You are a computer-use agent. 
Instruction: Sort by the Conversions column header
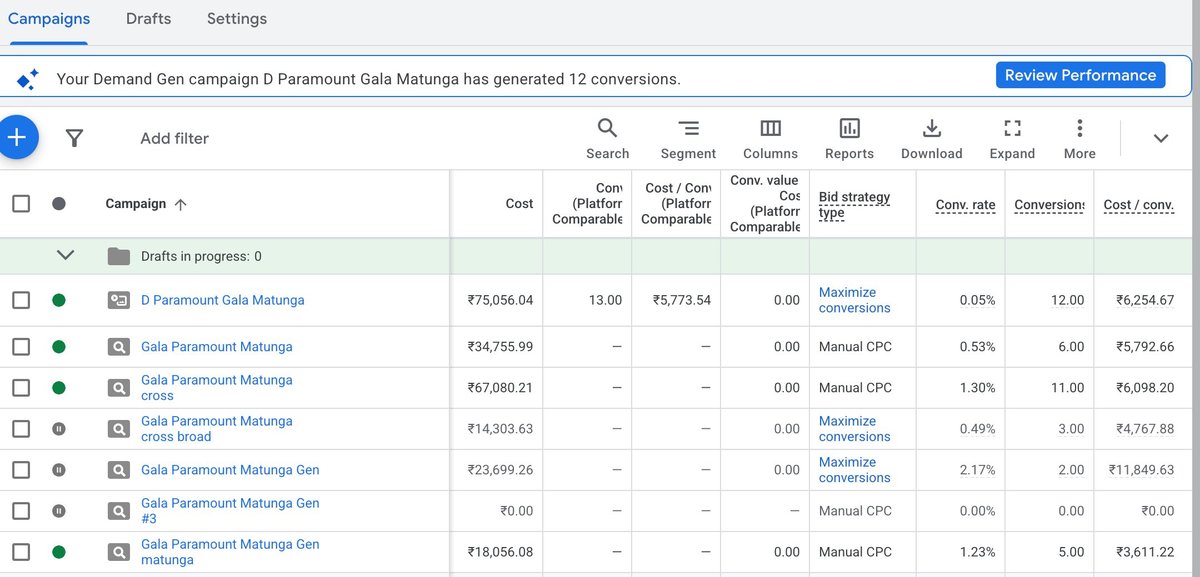coord(1049,205)
